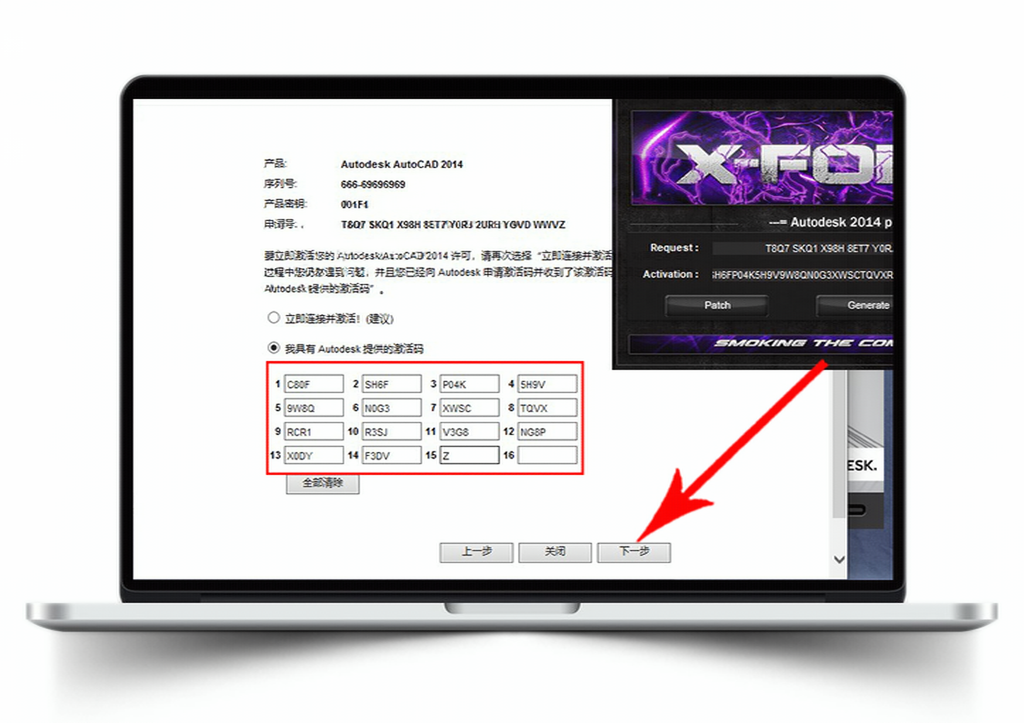Click activation code field 8 containing TQVX

point(547,408)
